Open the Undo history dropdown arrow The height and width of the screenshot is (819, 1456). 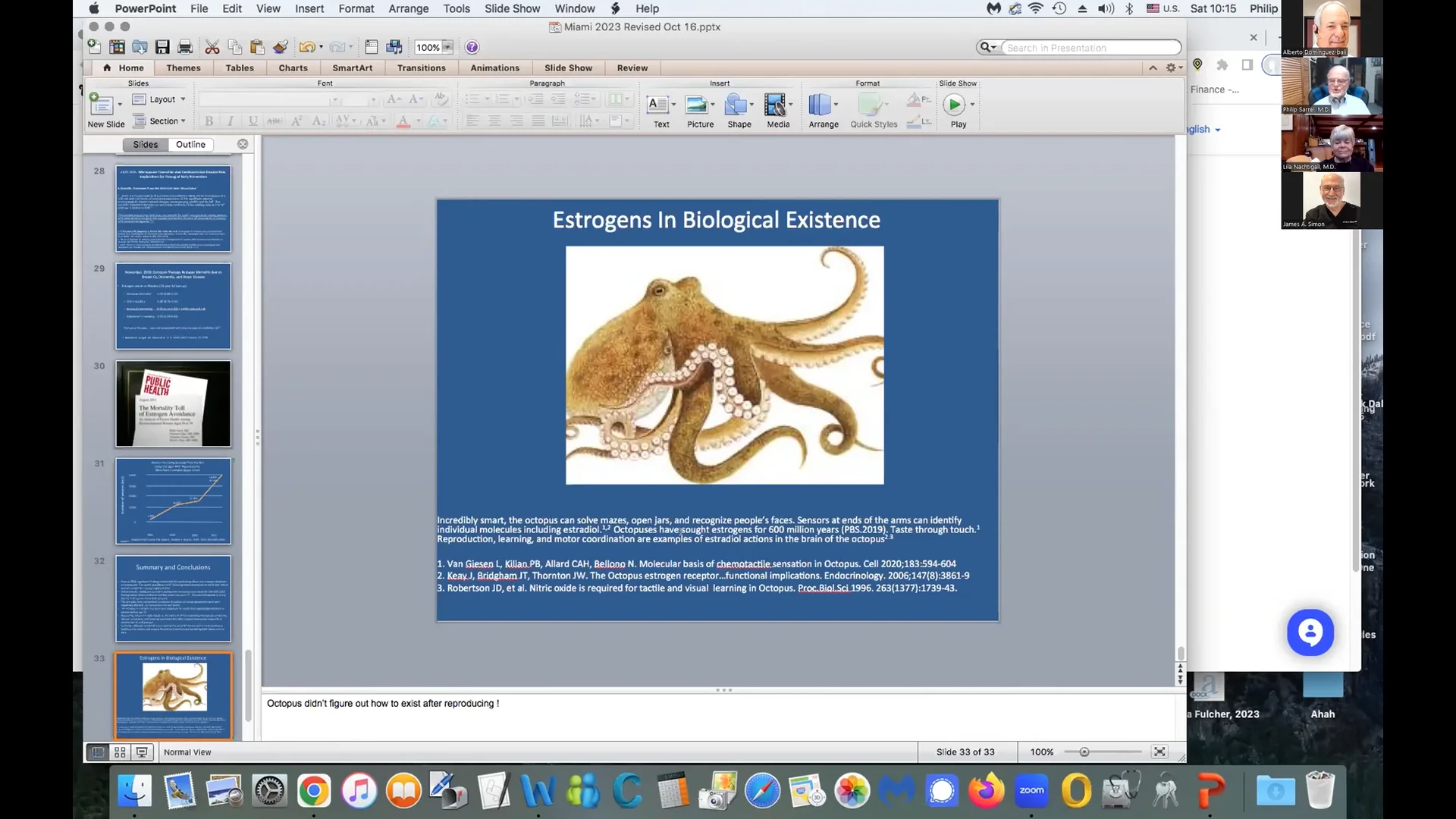[321, 47]
